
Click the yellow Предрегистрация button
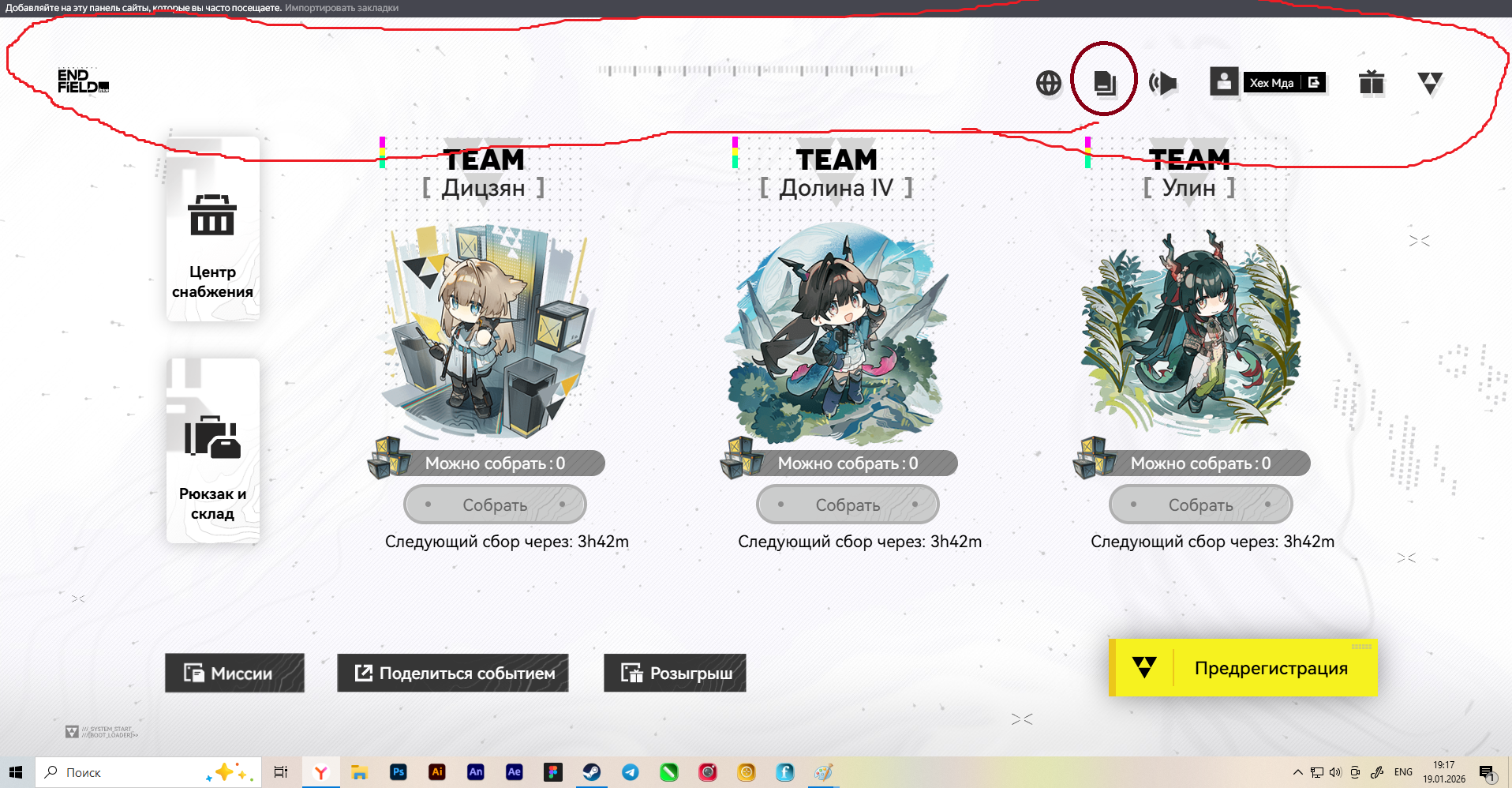1243,668
